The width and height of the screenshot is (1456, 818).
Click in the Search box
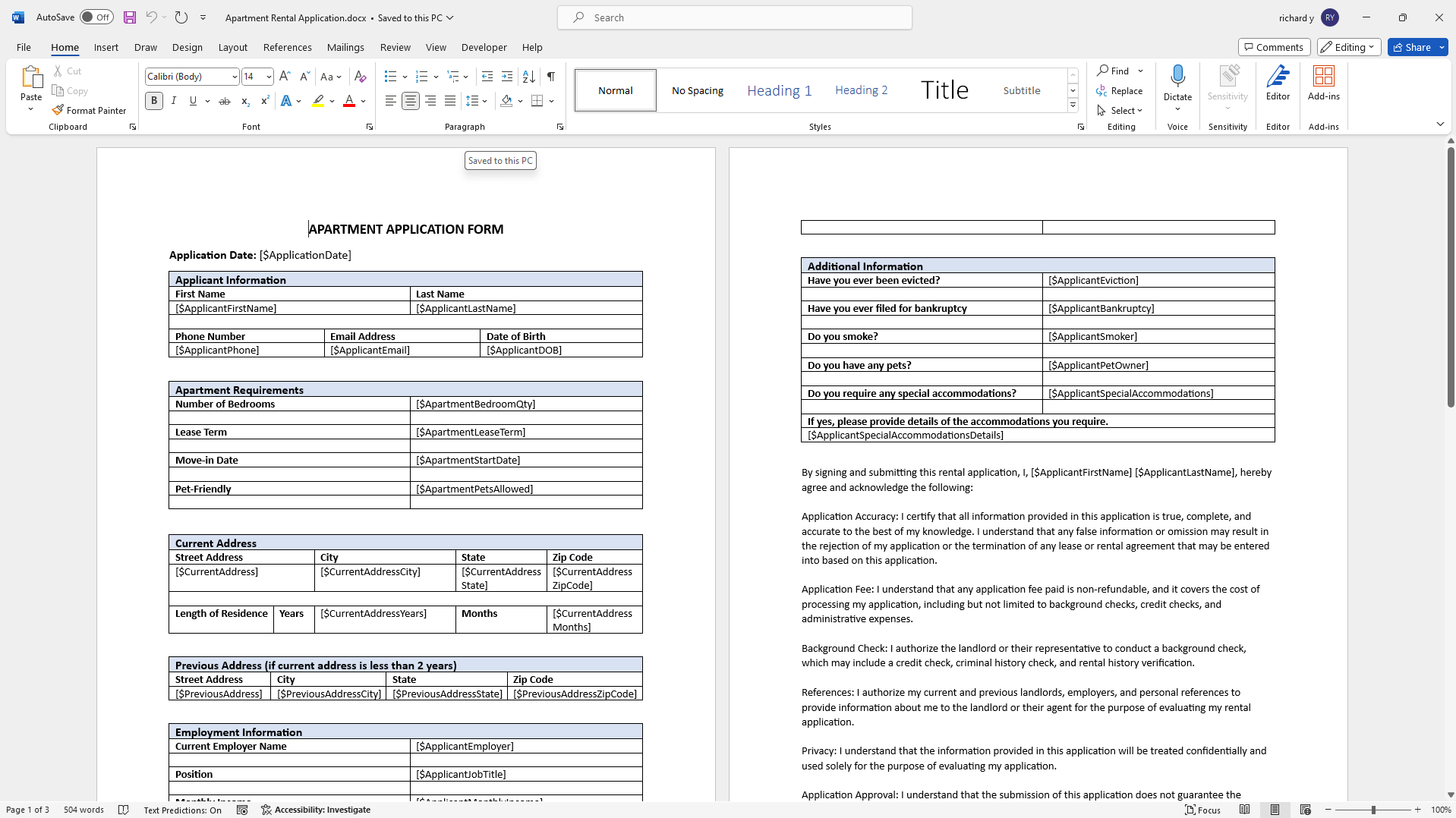pos(734,17)
